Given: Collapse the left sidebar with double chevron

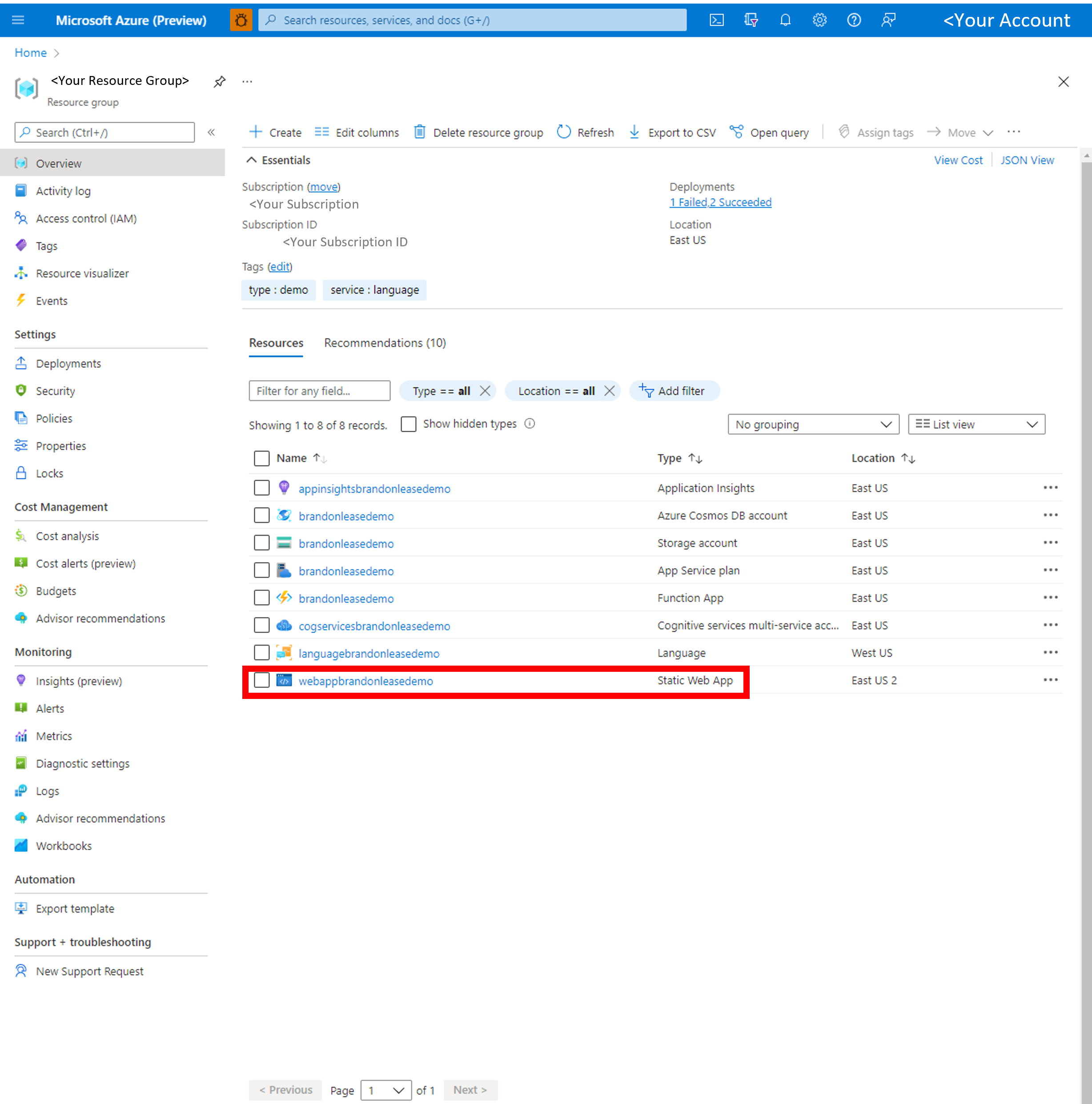Looking at the screenshot, I should 212,132.
